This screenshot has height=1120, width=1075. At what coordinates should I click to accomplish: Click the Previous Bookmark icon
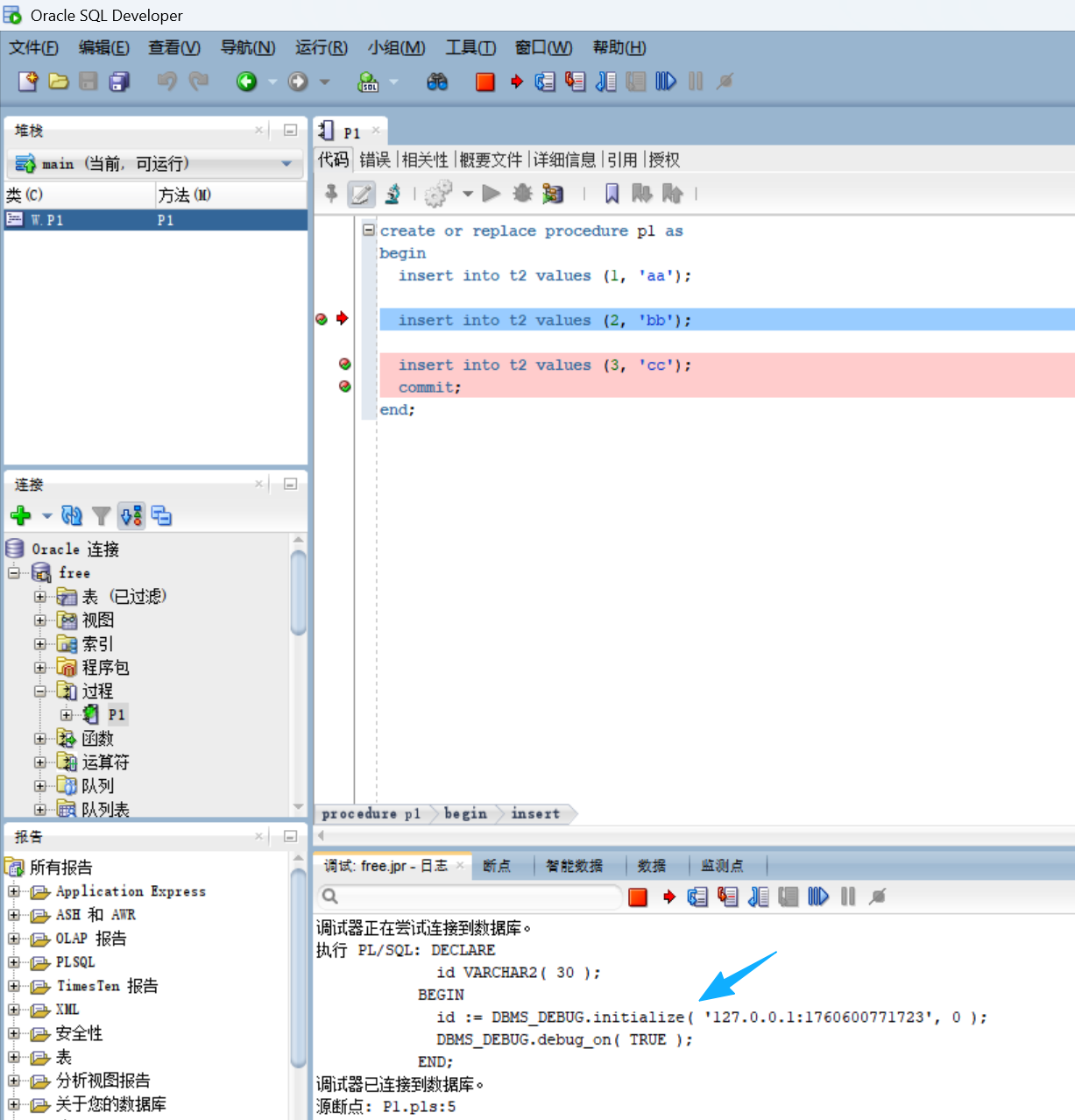pyautogui.click(x=673, y=194)
